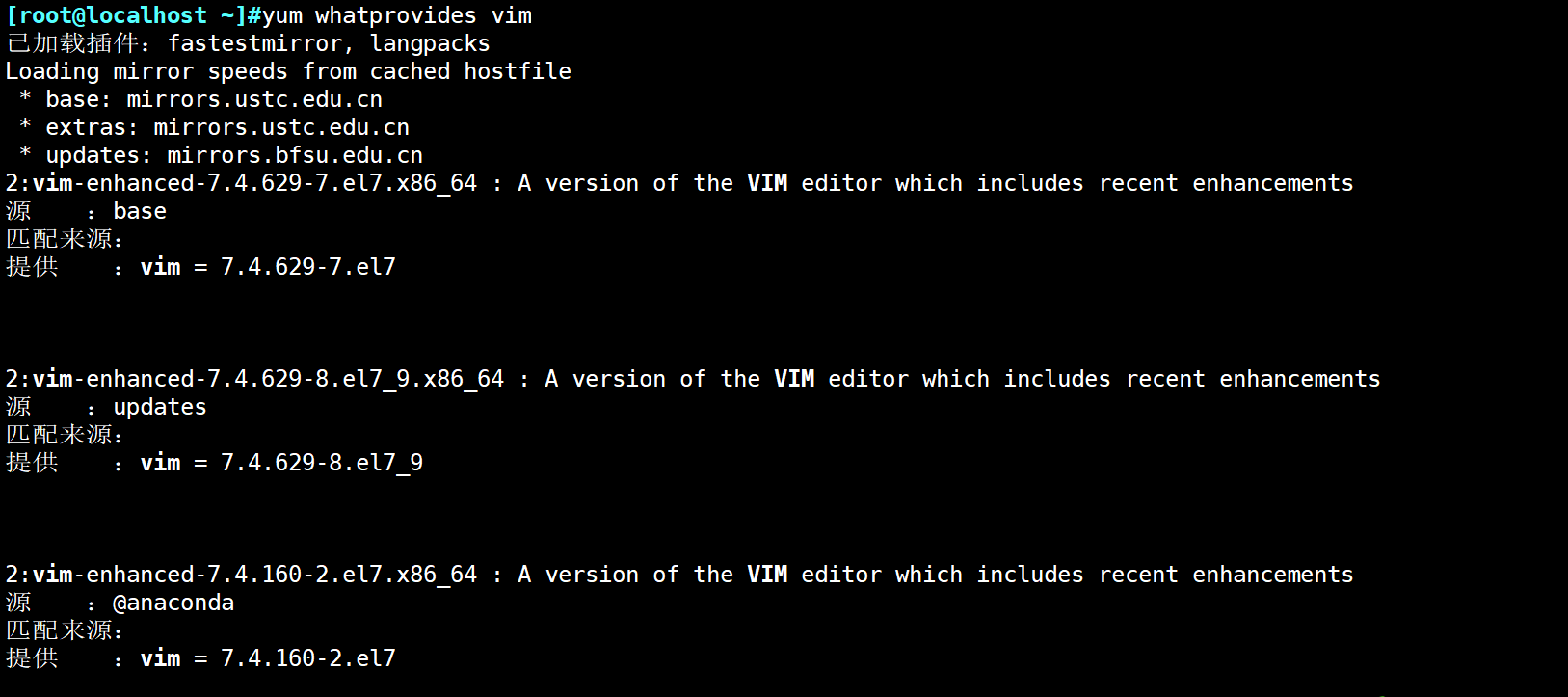The height and width of the screenshot is (697, 1568).
Task: Click package name vim-enhanced-7.4.629-8.el7_9.x86_64
Action: [268, 379]
